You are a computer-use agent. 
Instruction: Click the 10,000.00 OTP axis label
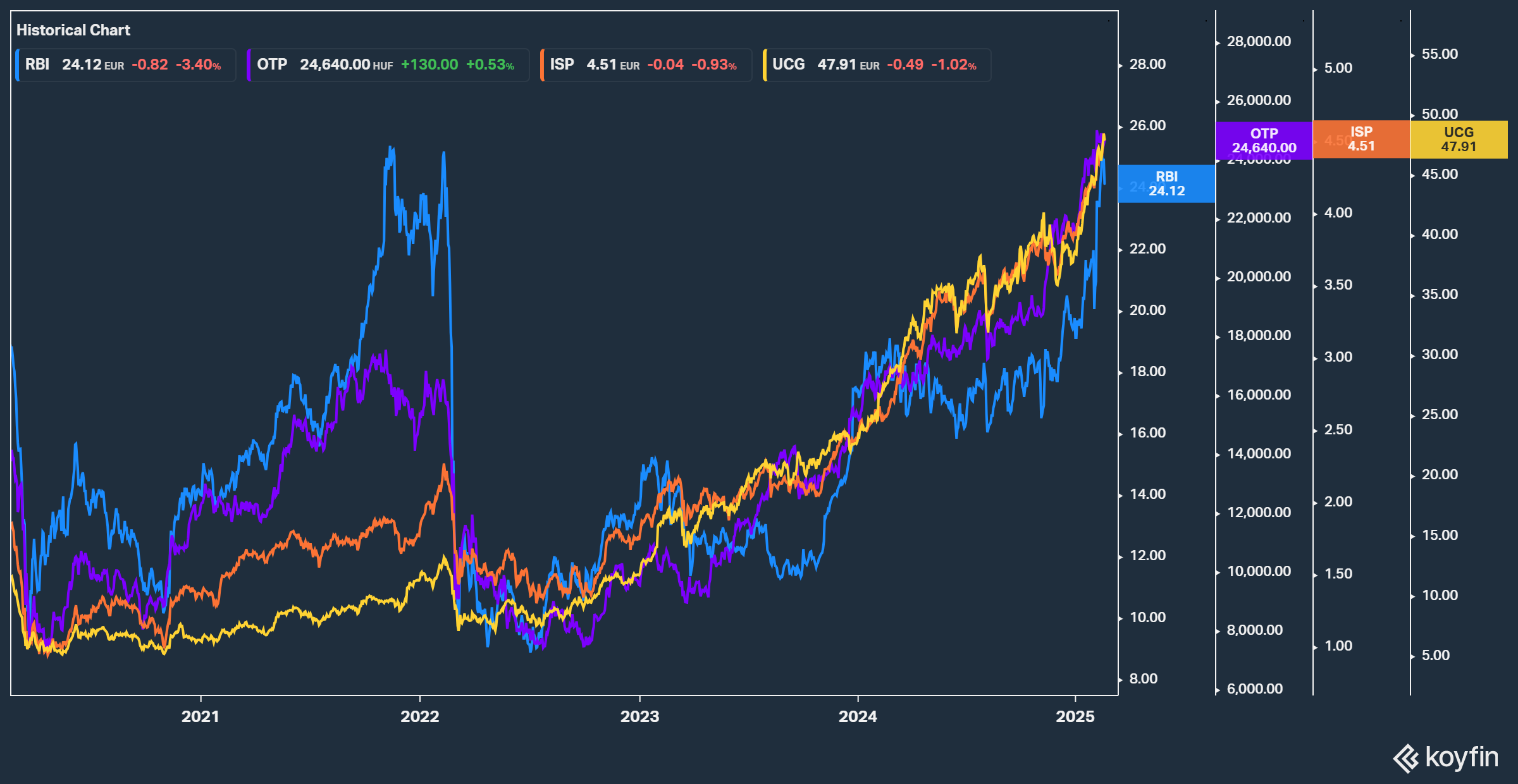tap(1259, 572)
